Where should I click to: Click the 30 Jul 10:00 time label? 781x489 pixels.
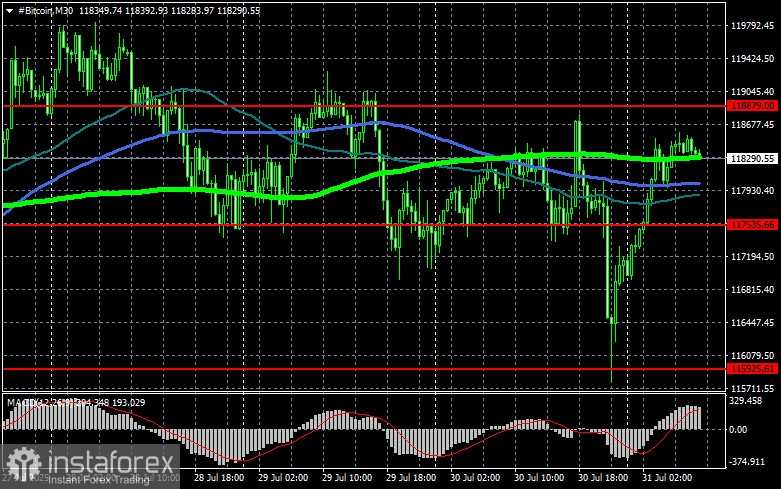pos(539,478)
